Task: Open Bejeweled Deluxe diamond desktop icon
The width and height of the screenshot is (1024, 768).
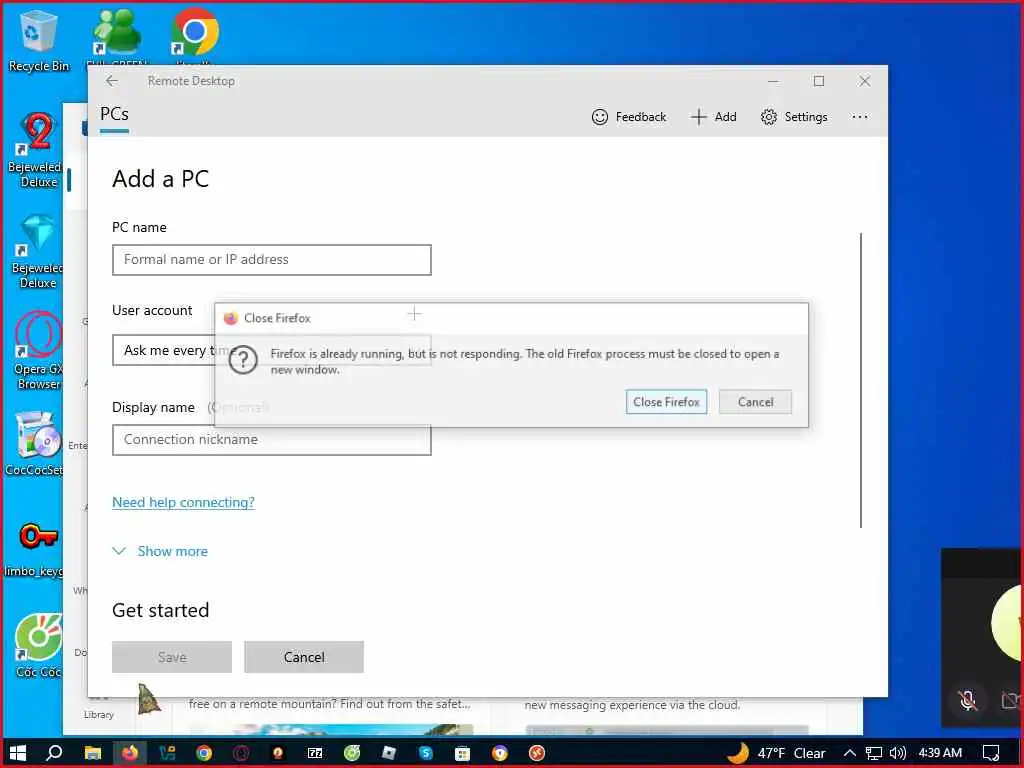Action: click(x=36, y=251)
